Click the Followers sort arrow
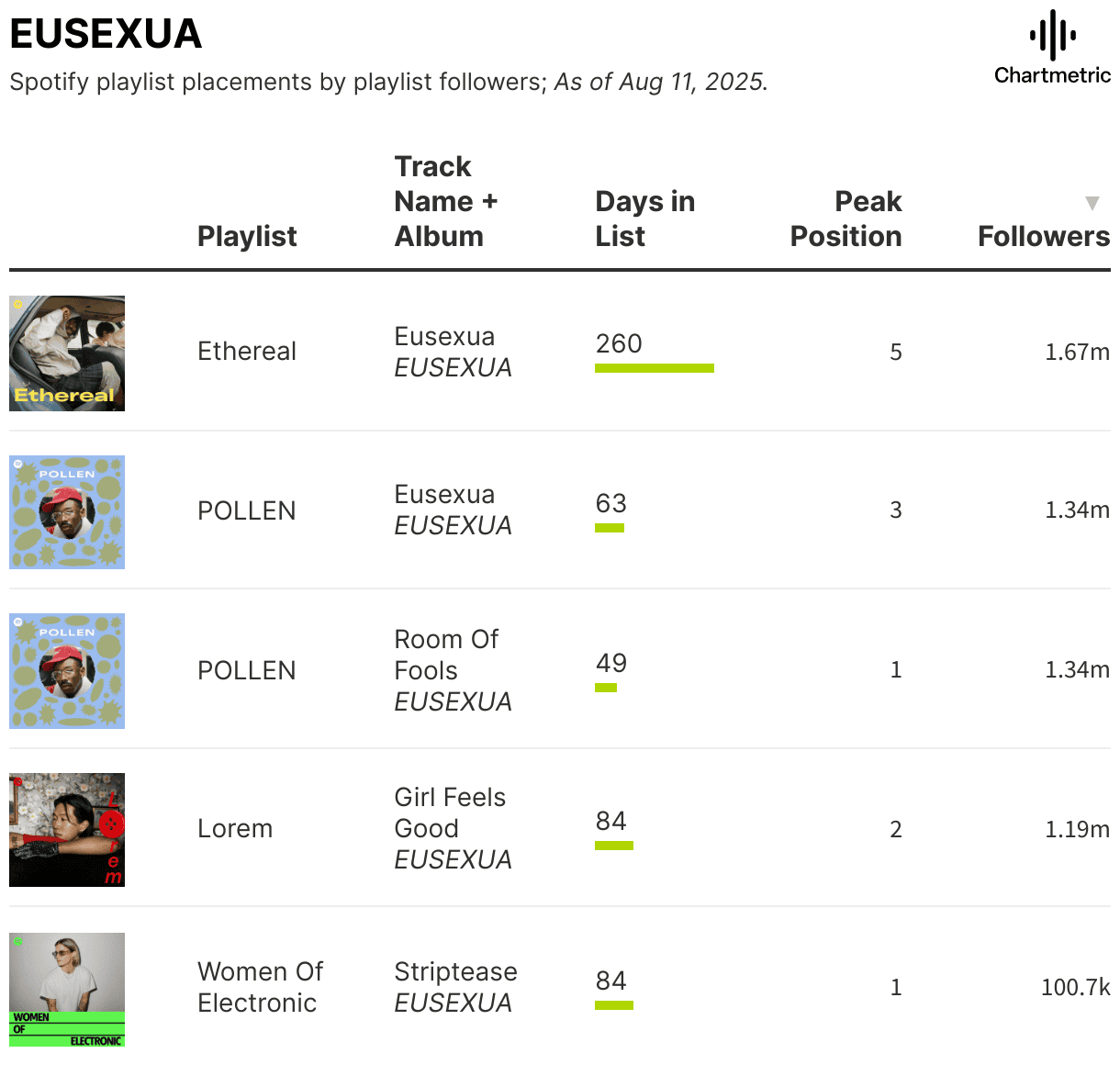The height and width of the screenshot is (1076, 1120). (x=1092, y=203)
